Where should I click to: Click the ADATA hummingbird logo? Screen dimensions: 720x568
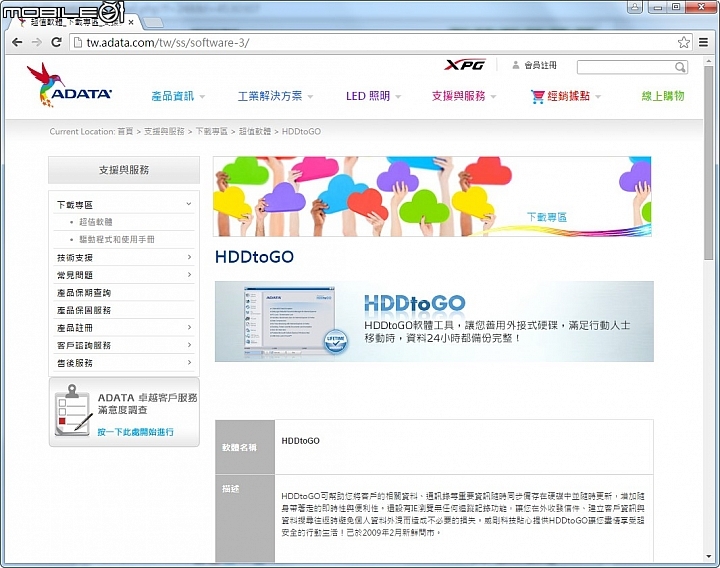click(x=69, y=85)
